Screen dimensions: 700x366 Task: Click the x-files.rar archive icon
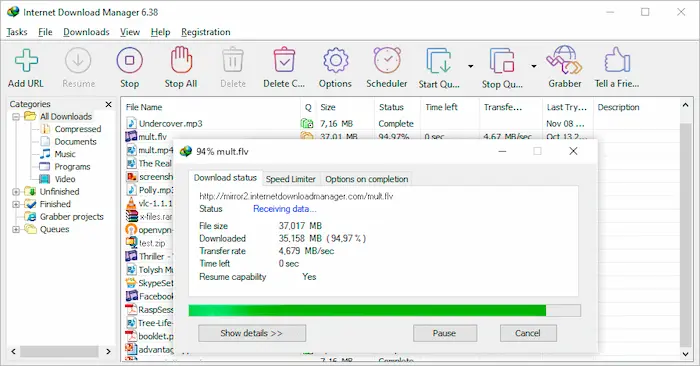[131, 216]
